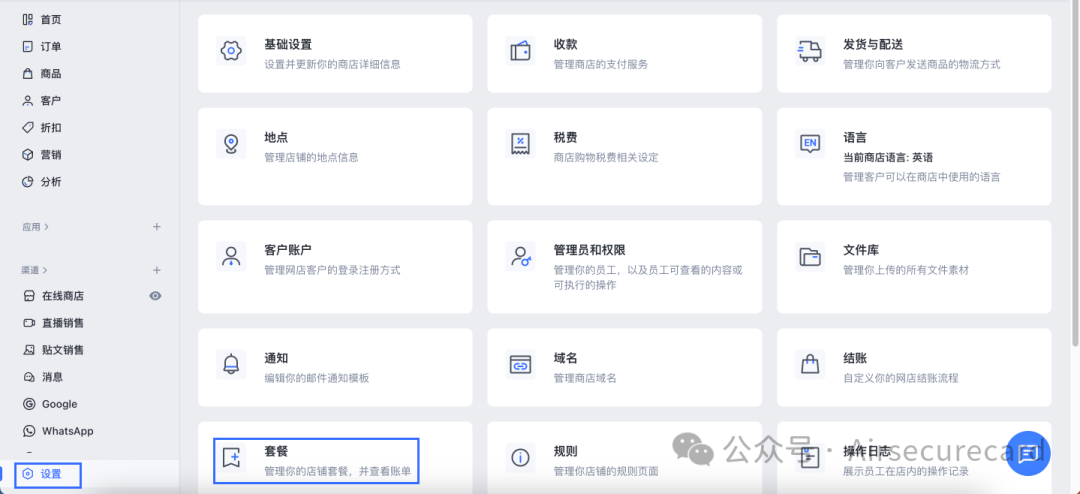
Task: Open the 结账 checkout card title
Action: pos(855,358)
